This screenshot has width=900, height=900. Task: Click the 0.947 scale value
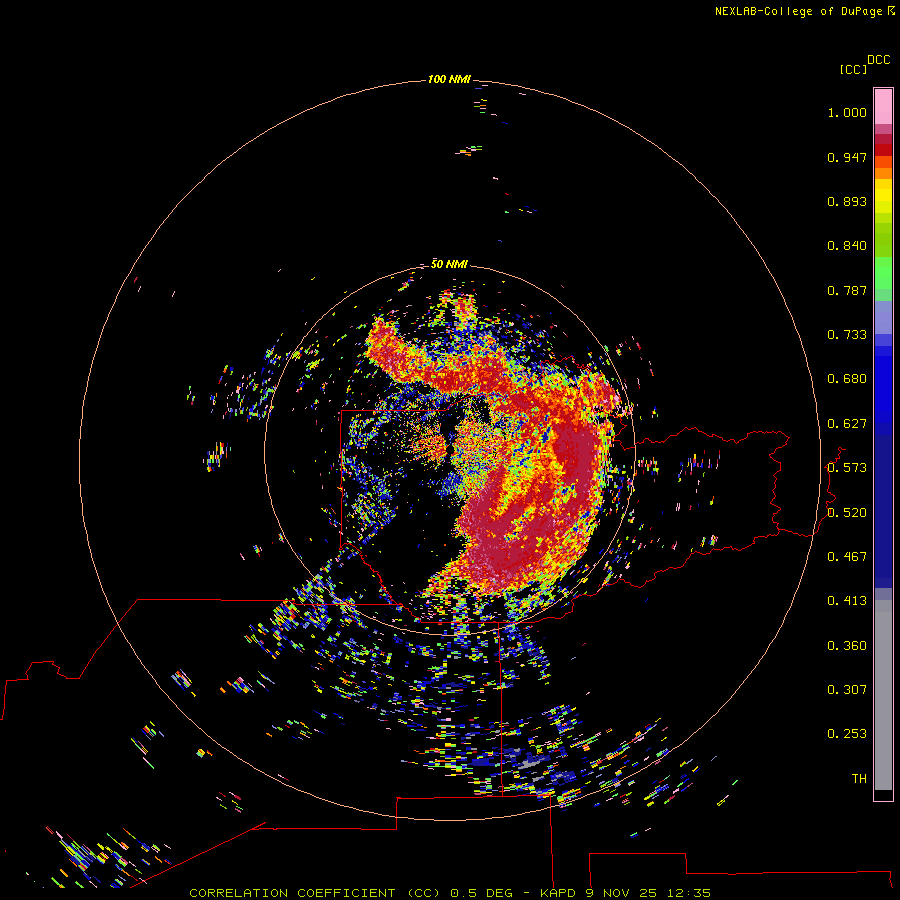coord(847,157)
